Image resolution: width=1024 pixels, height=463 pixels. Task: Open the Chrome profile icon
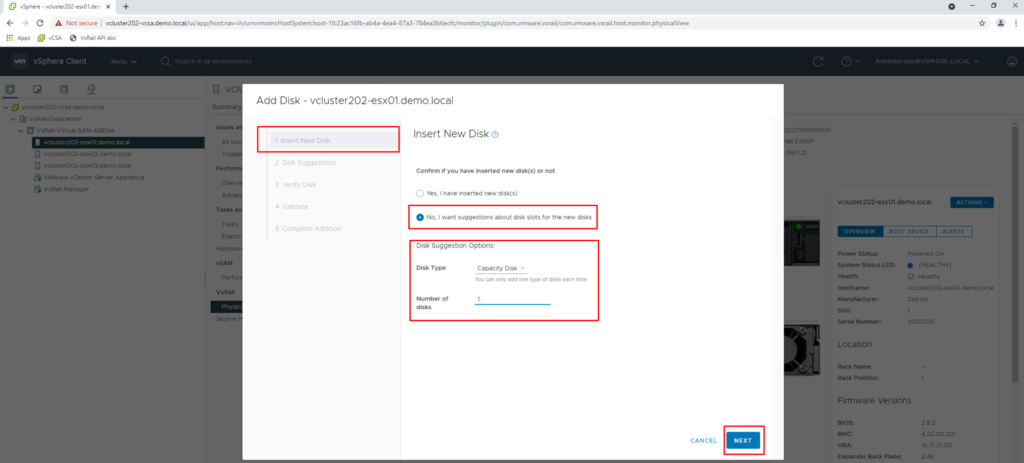tap(1000, 22)
